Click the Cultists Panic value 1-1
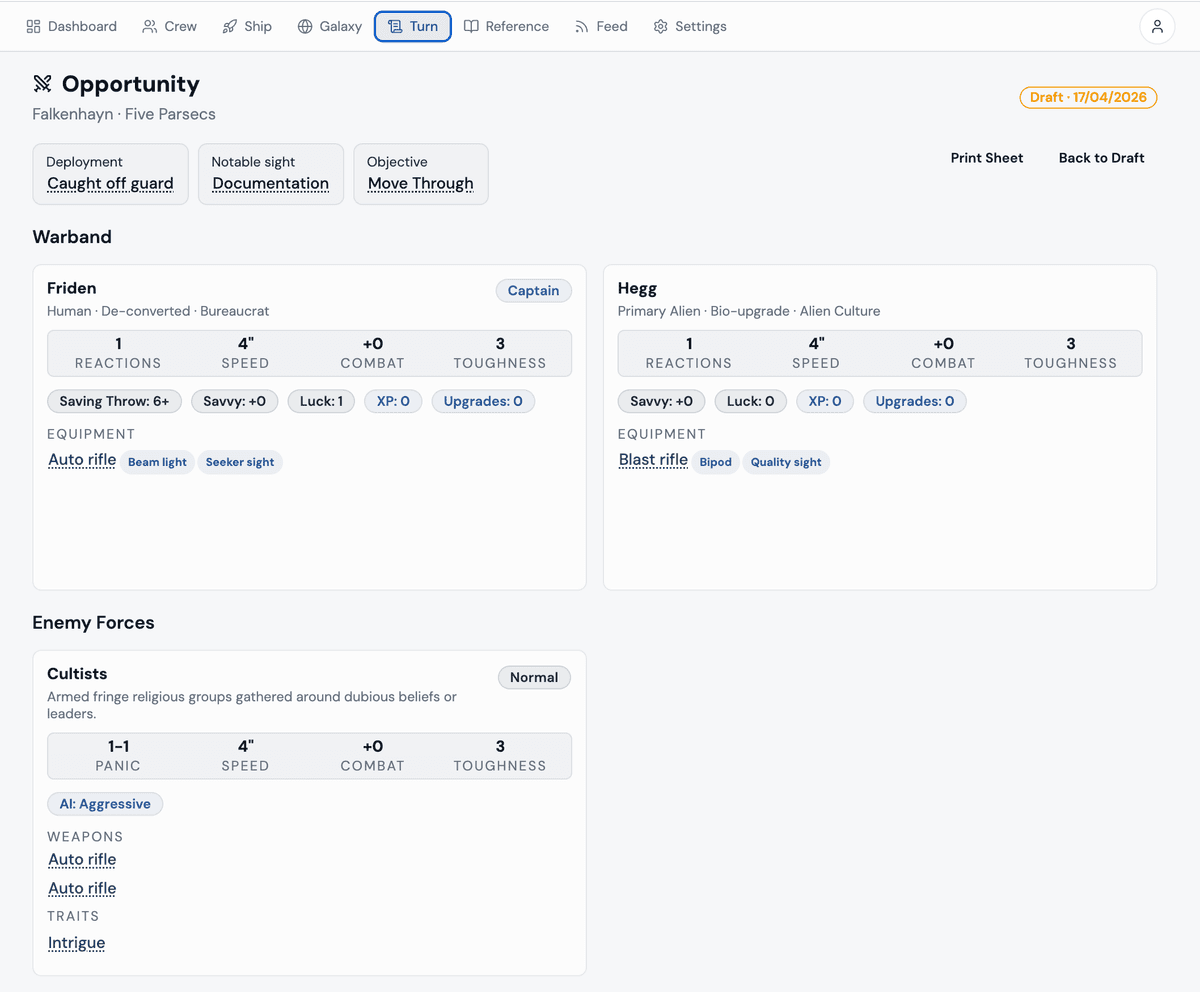This screenshot has height=992, width=1200. click(118, 746)
